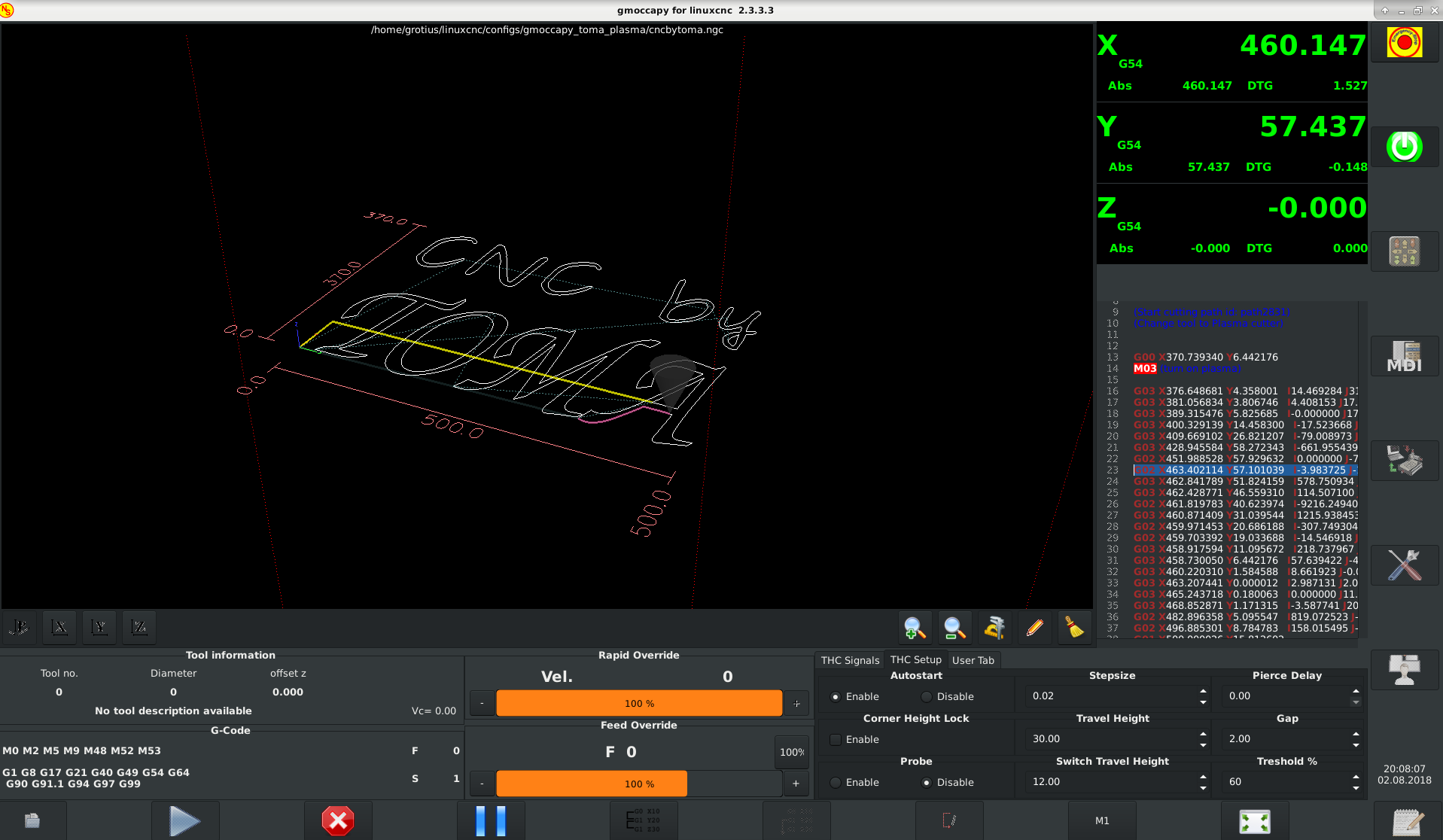Enable the Corner Height Lock checkbox
The width and height of the screenshot is (1443, 840).
836,740
